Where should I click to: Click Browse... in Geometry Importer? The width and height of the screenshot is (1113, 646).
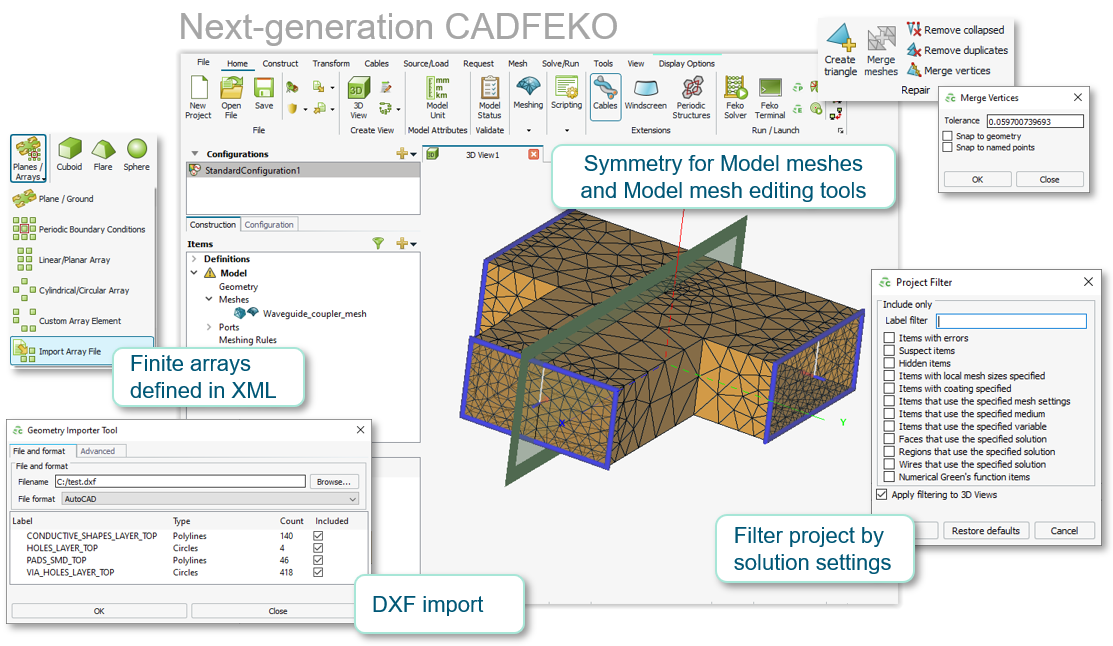333,481
